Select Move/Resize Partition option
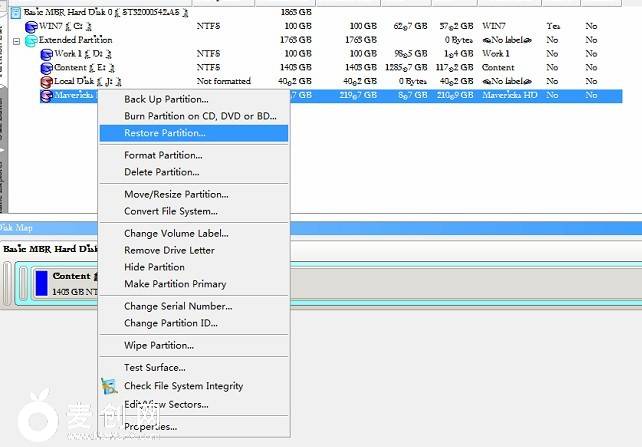Viewport: 642px width, 447px height. (x=176, y=194)
